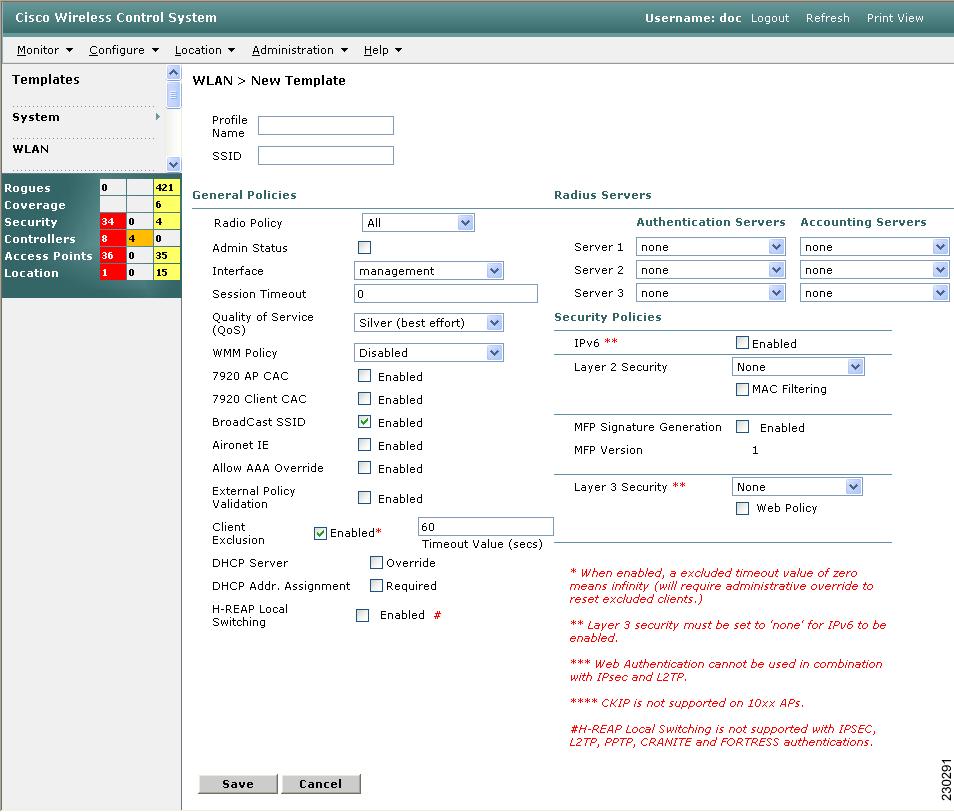Viewport: 954px width, 812px height.
Task: Open the Quality of Service dropdown
Action: (x=429, y=322)
